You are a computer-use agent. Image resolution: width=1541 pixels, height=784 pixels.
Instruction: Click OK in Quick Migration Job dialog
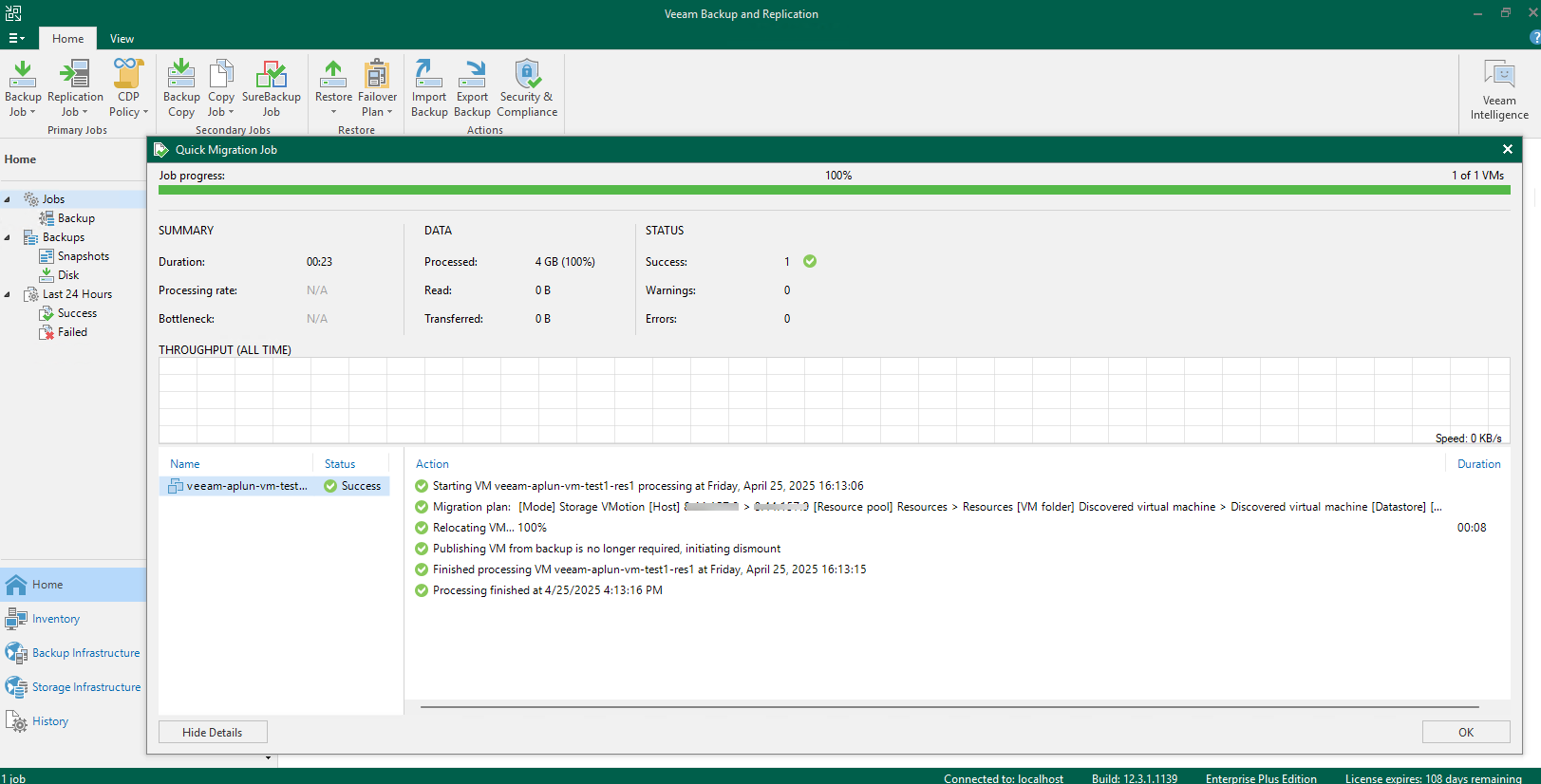click(1466, 732)
